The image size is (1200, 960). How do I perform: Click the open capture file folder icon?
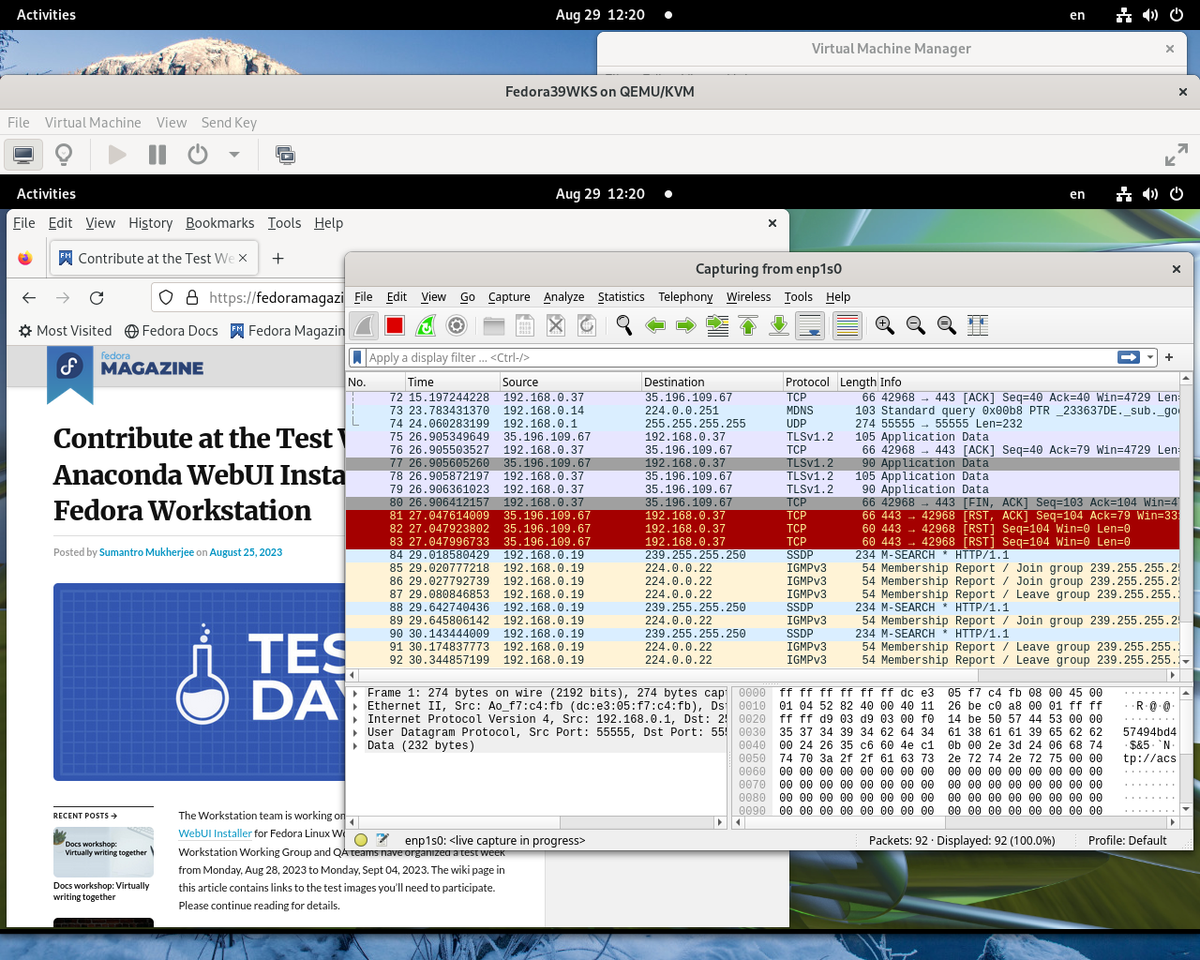click(x=494, y=325)
